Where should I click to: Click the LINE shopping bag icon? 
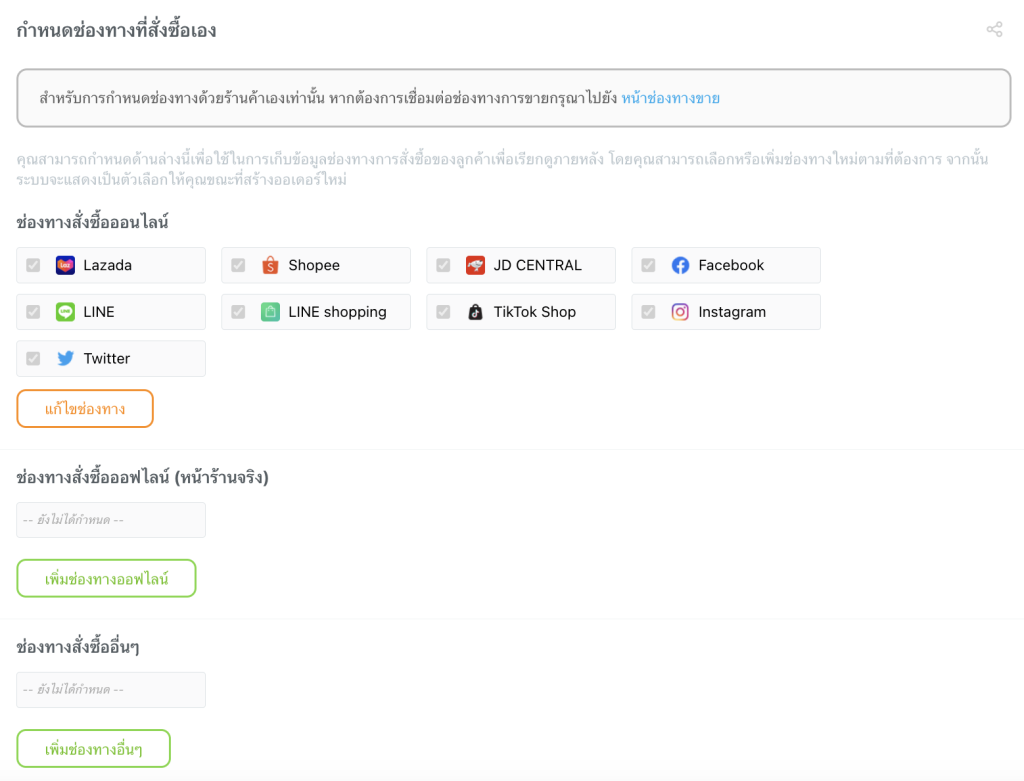(x=270, y=312)
